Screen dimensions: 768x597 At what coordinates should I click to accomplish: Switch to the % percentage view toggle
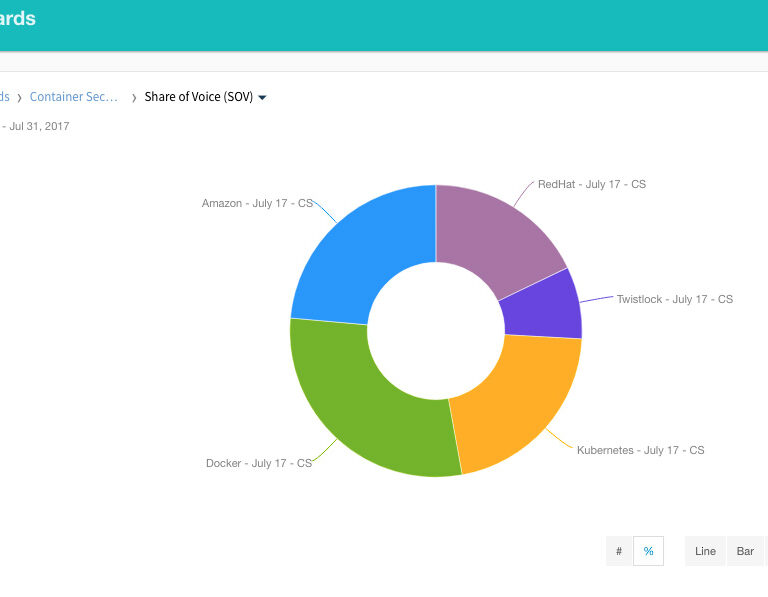648,551
